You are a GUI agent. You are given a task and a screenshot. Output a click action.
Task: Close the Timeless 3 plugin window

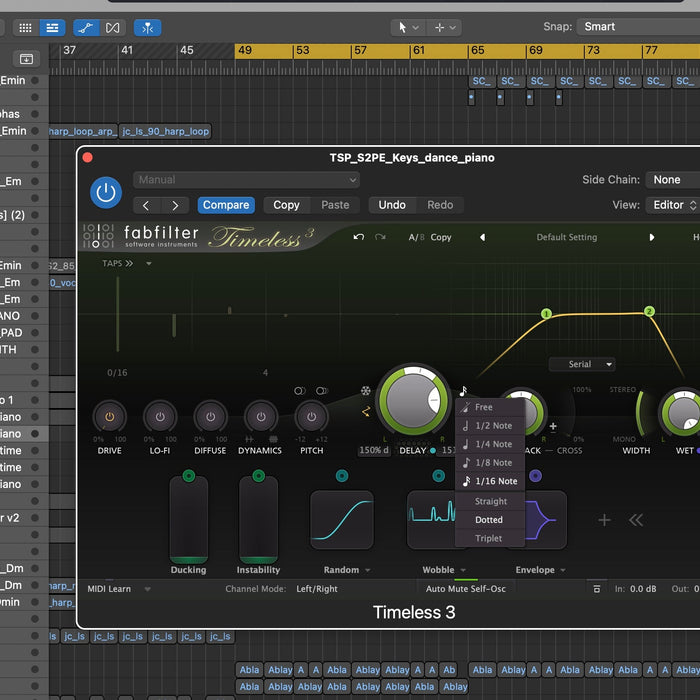click(x=88, y=158)
